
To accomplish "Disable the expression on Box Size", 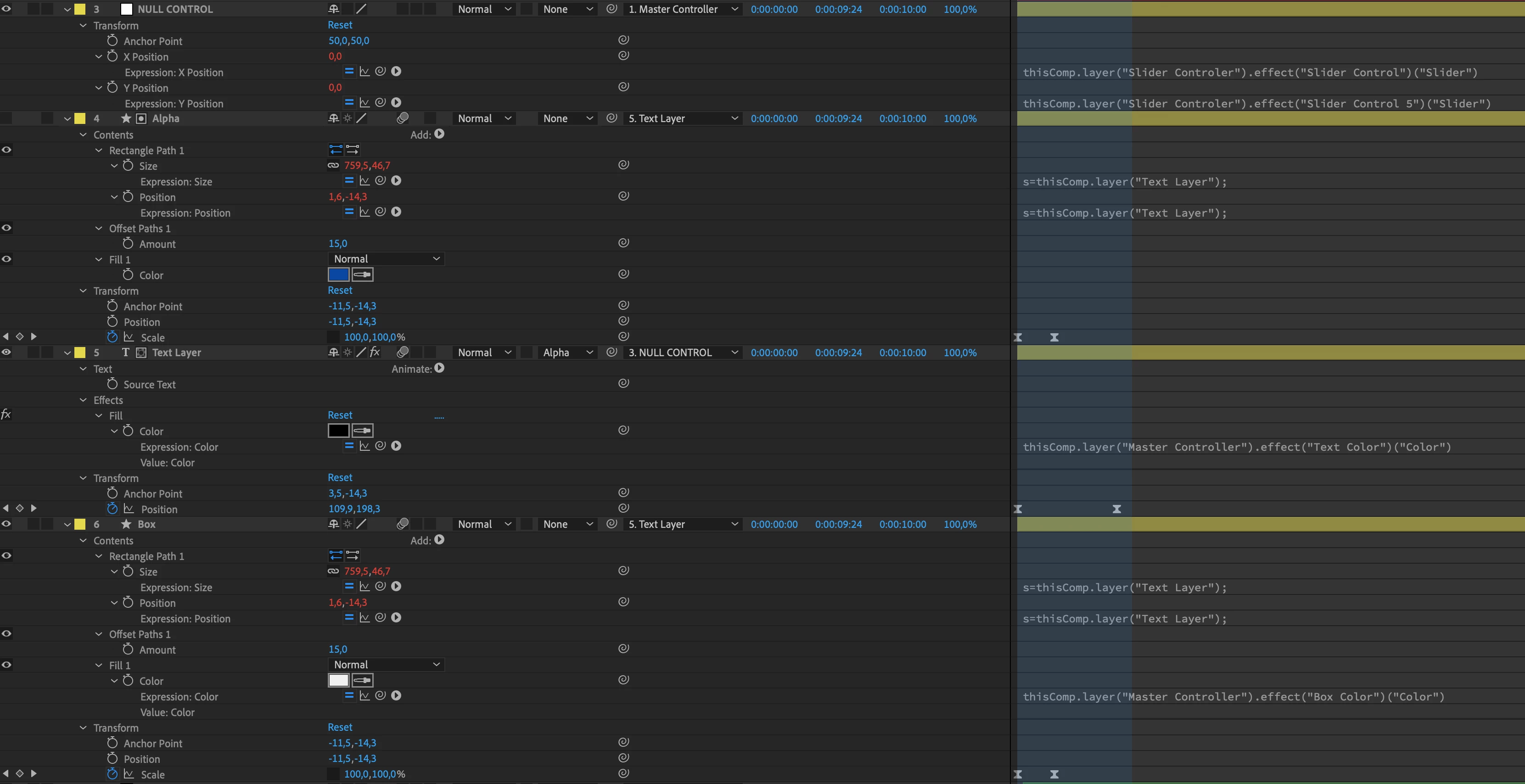I will [x=349, y=586].
